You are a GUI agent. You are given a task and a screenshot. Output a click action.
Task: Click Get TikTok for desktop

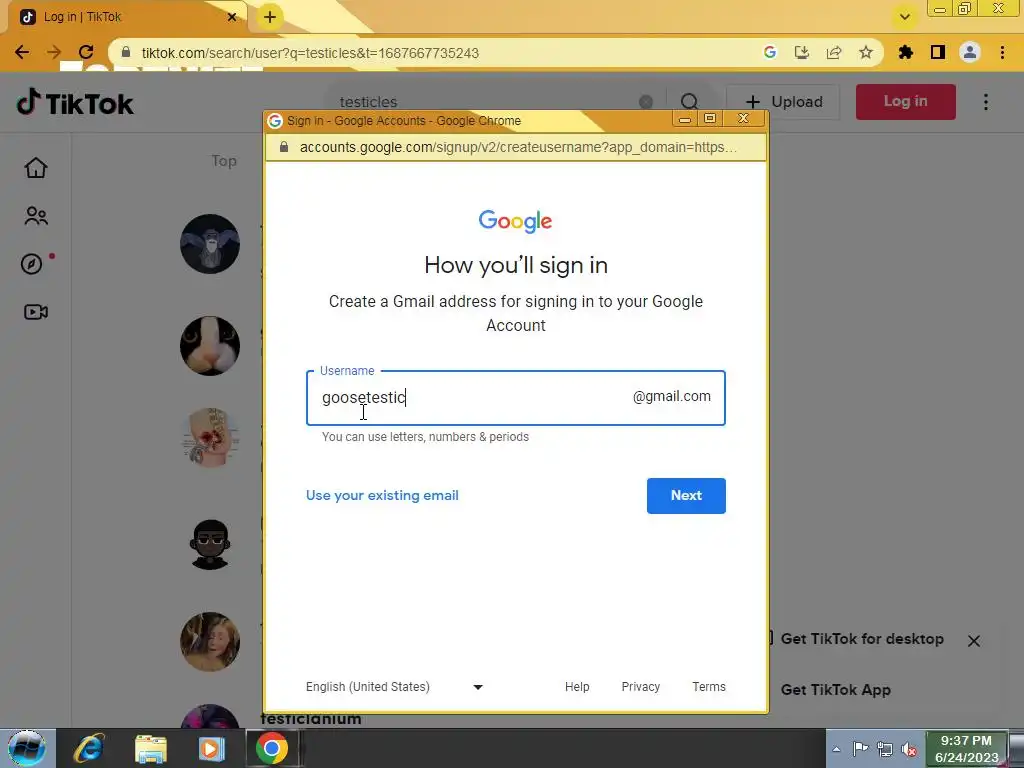[862, 639]
